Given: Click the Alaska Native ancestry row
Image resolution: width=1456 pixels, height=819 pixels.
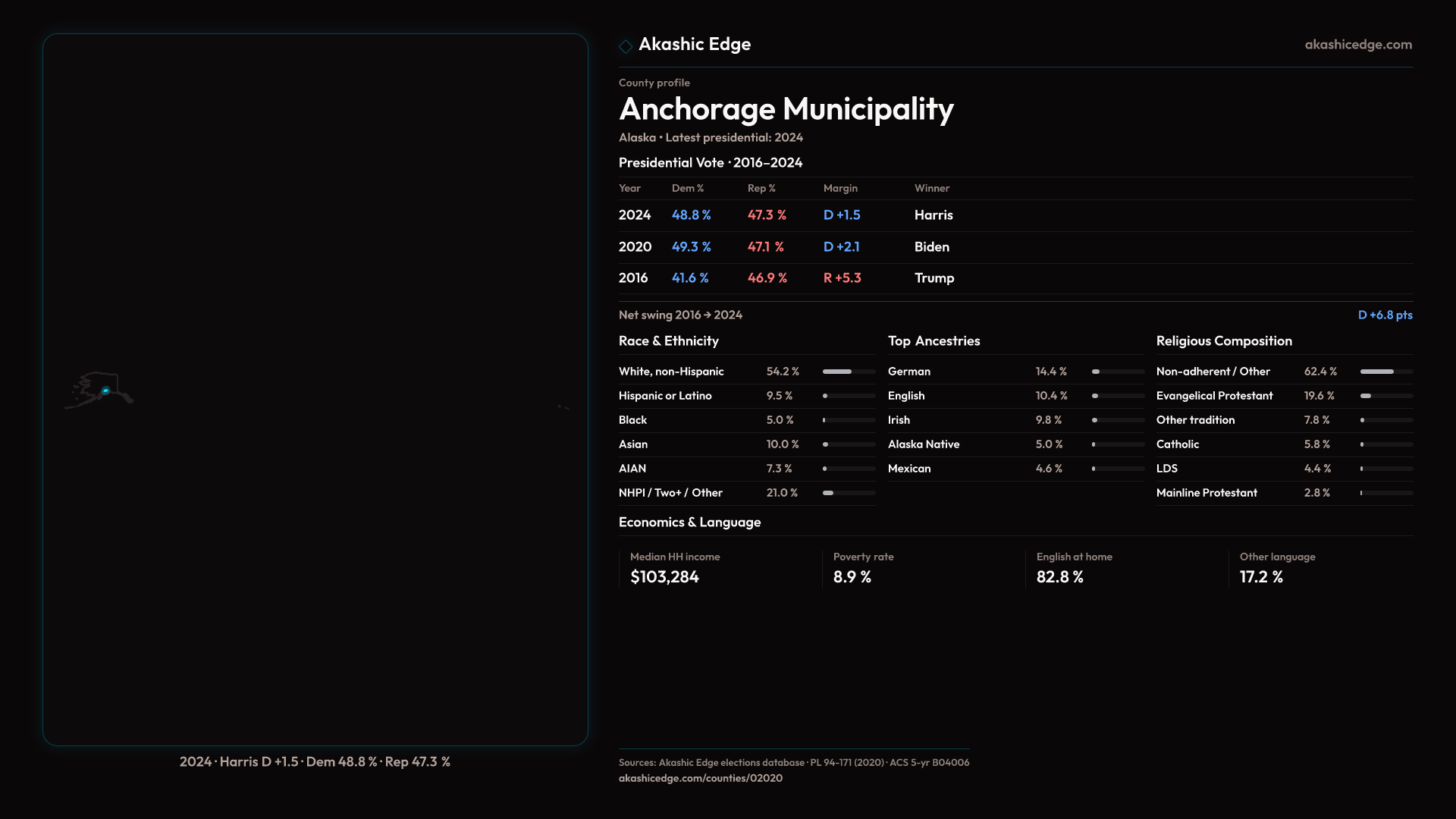Looking at the screenshot, I should 923,444.
